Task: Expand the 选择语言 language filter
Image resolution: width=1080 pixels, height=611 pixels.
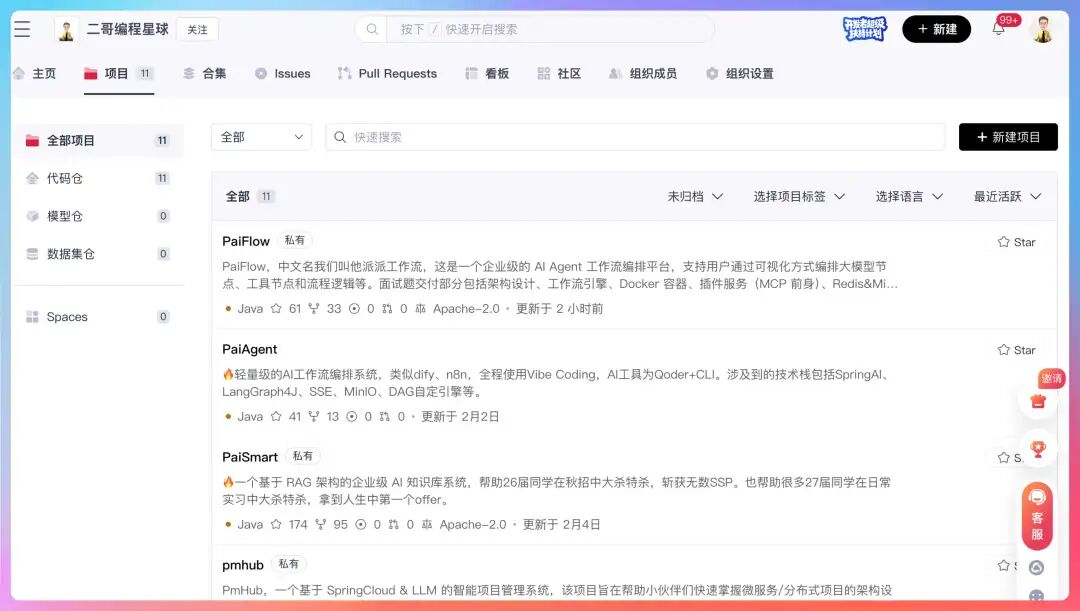Action: click(x=908, y=196)
